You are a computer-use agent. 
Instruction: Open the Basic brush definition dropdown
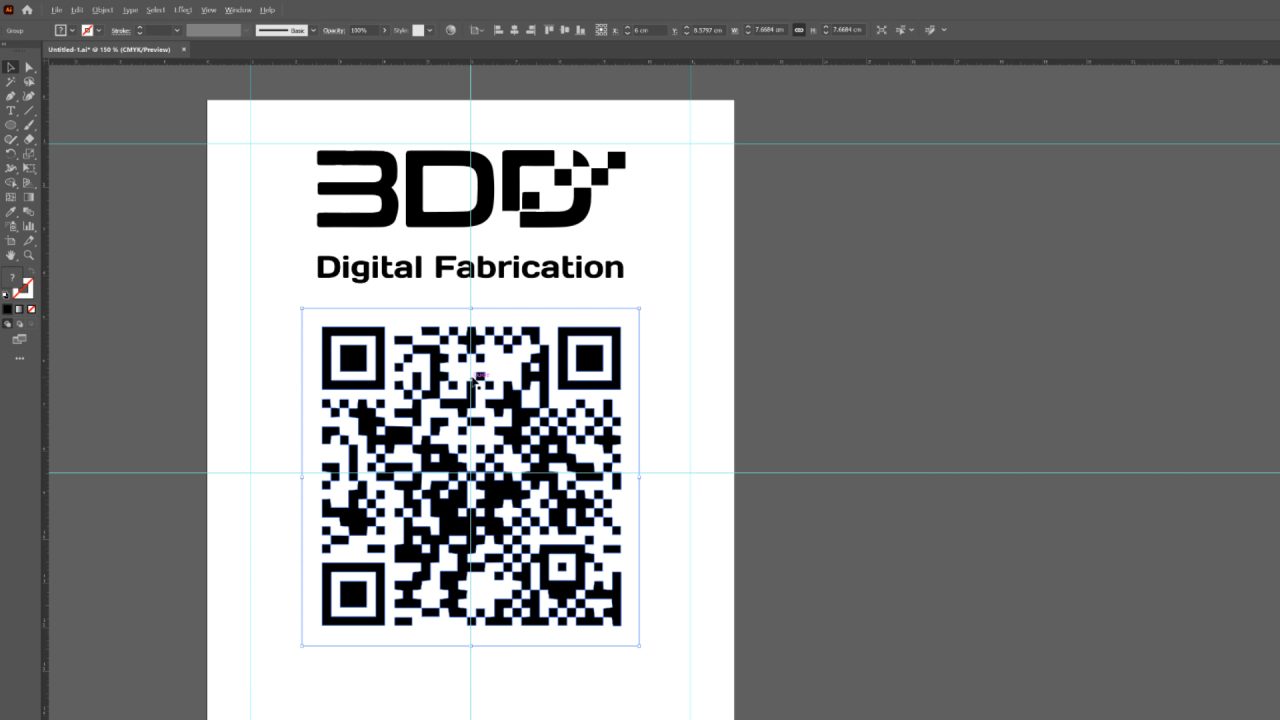[x=313, y=30]
